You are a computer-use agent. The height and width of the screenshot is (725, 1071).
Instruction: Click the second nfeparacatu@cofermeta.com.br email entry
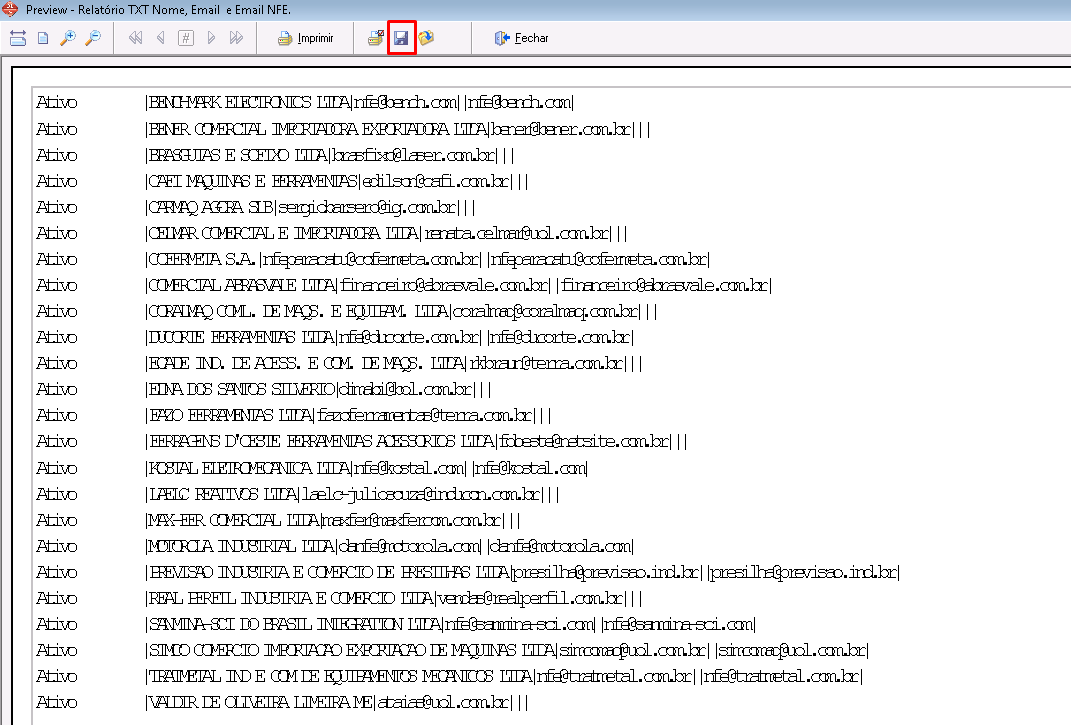click(598, 259)
